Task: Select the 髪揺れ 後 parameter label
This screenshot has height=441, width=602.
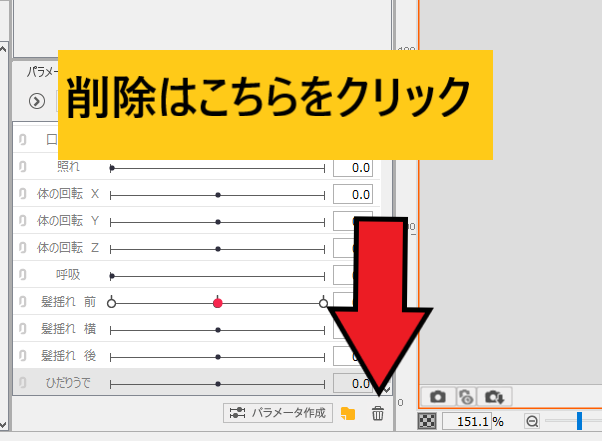Action: tap(68, 356)
